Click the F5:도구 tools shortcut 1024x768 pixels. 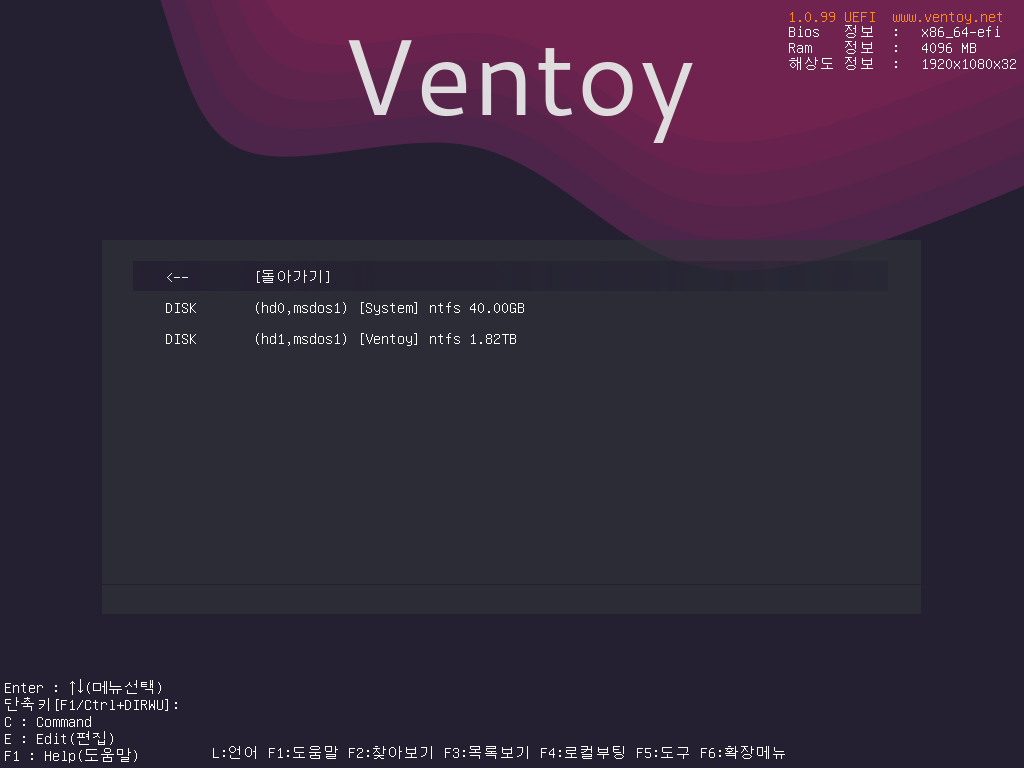tap(662, 753)
